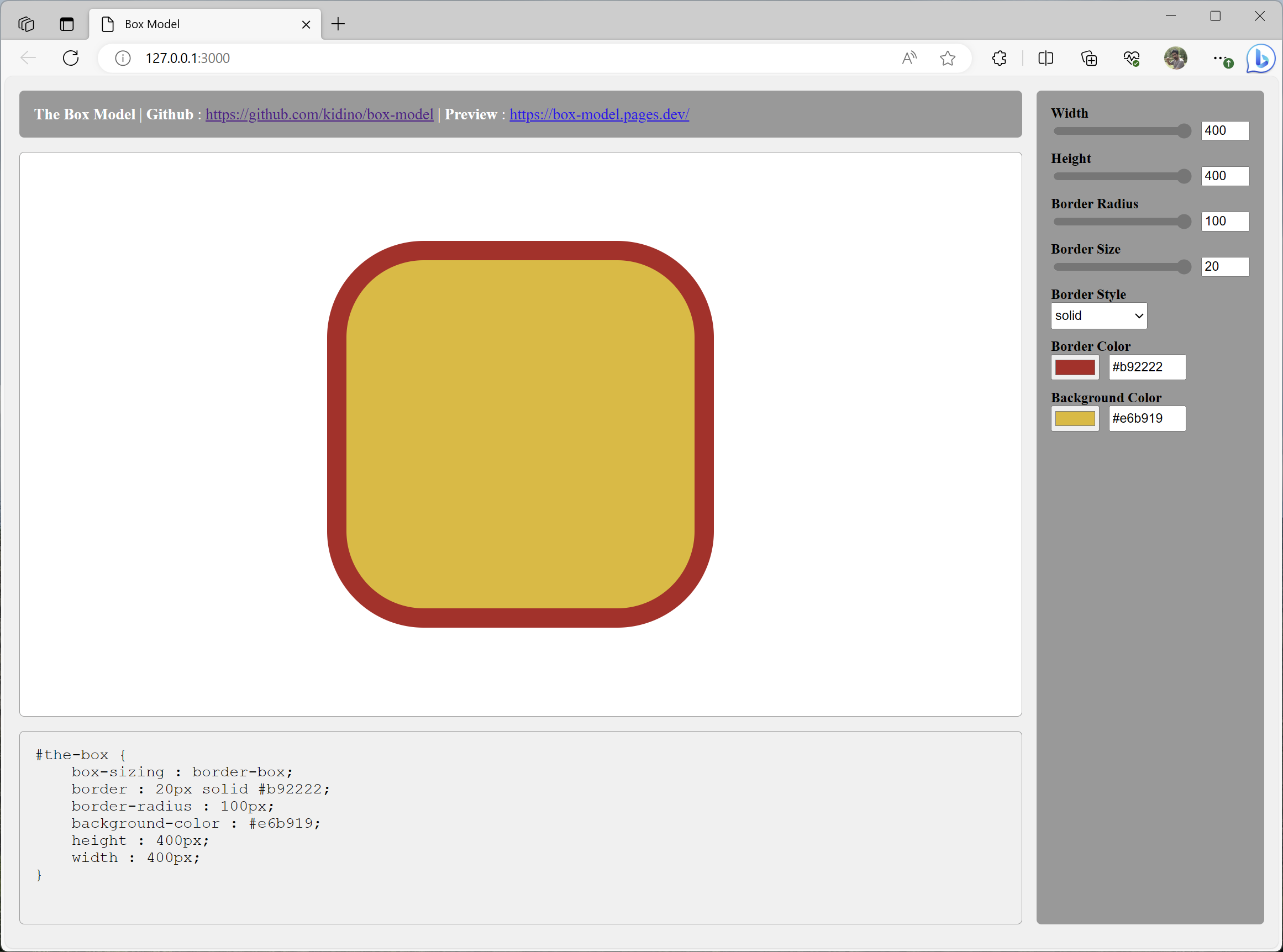Click the Width number input field
The width and height of the screenshot is (1283, 952).
[1225, 131]
